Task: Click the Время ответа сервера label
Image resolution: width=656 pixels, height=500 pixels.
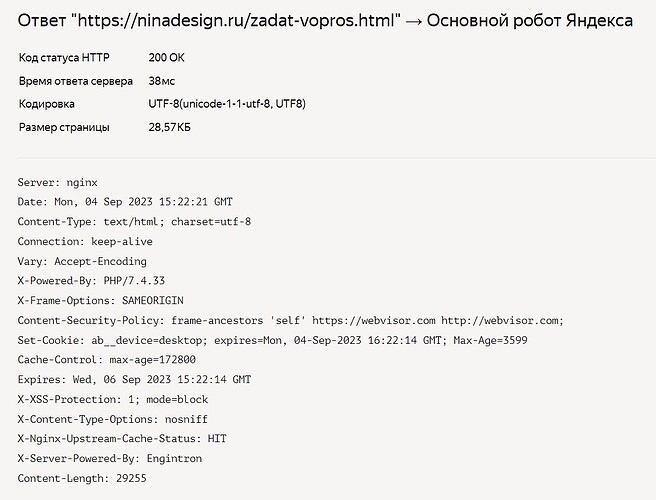Action: pos(76,81)
